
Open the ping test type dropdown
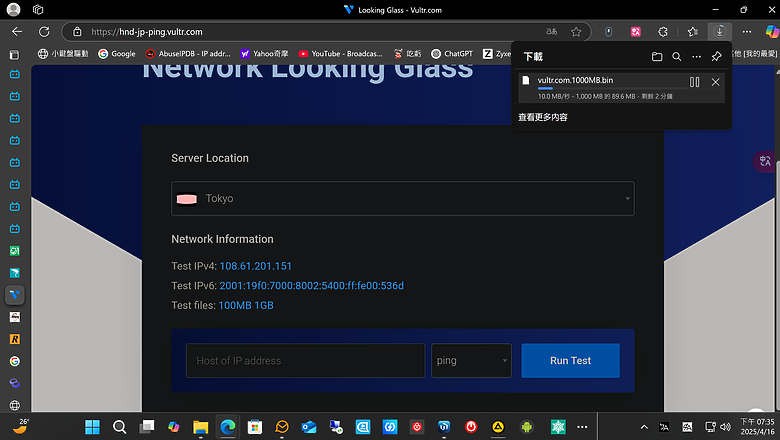[471, 360]
